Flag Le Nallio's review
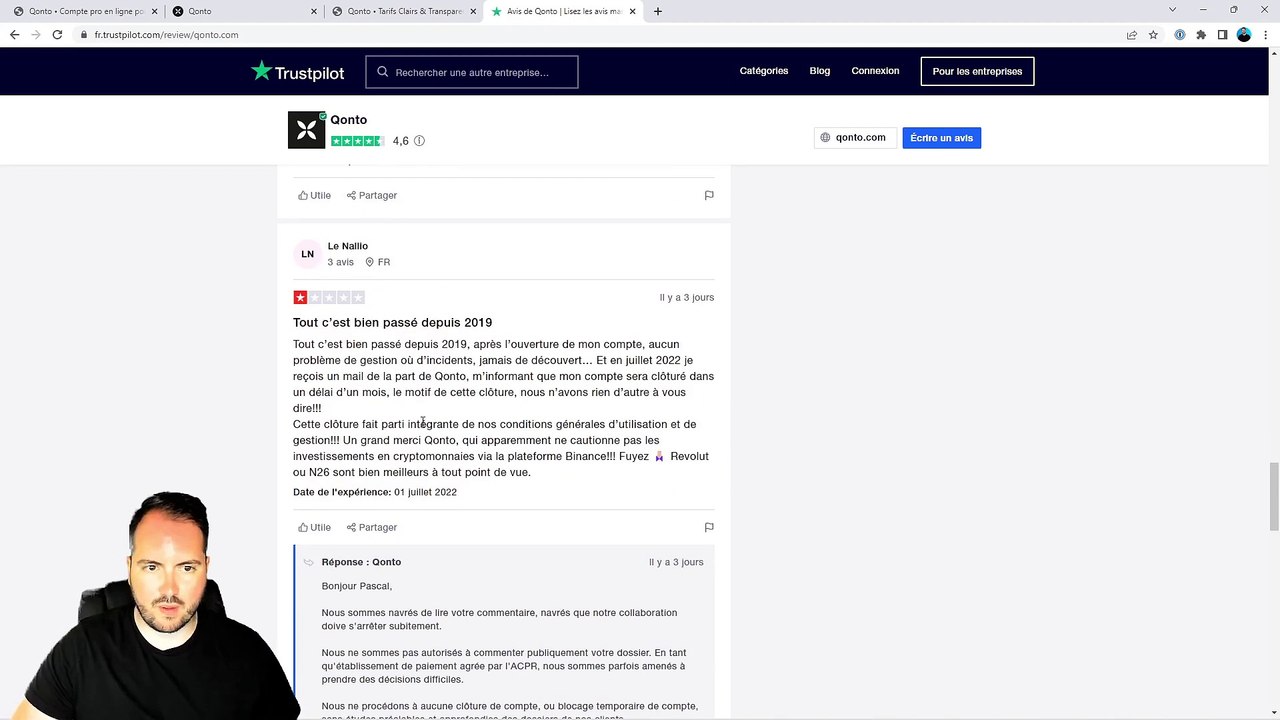1280x720 pixels. [x=709, y=527]
